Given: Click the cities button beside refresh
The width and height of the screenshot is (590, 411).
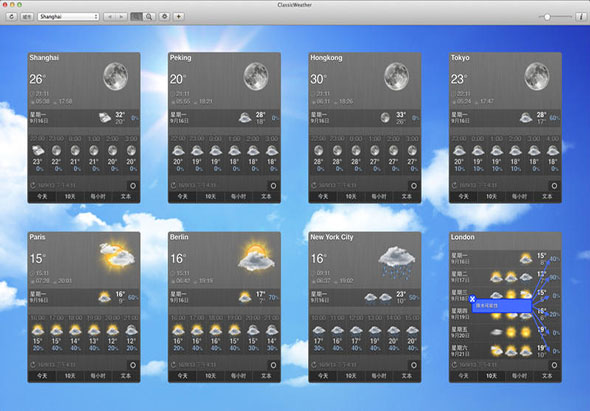Looking at the screenshot, I should [x=27, y=17].
